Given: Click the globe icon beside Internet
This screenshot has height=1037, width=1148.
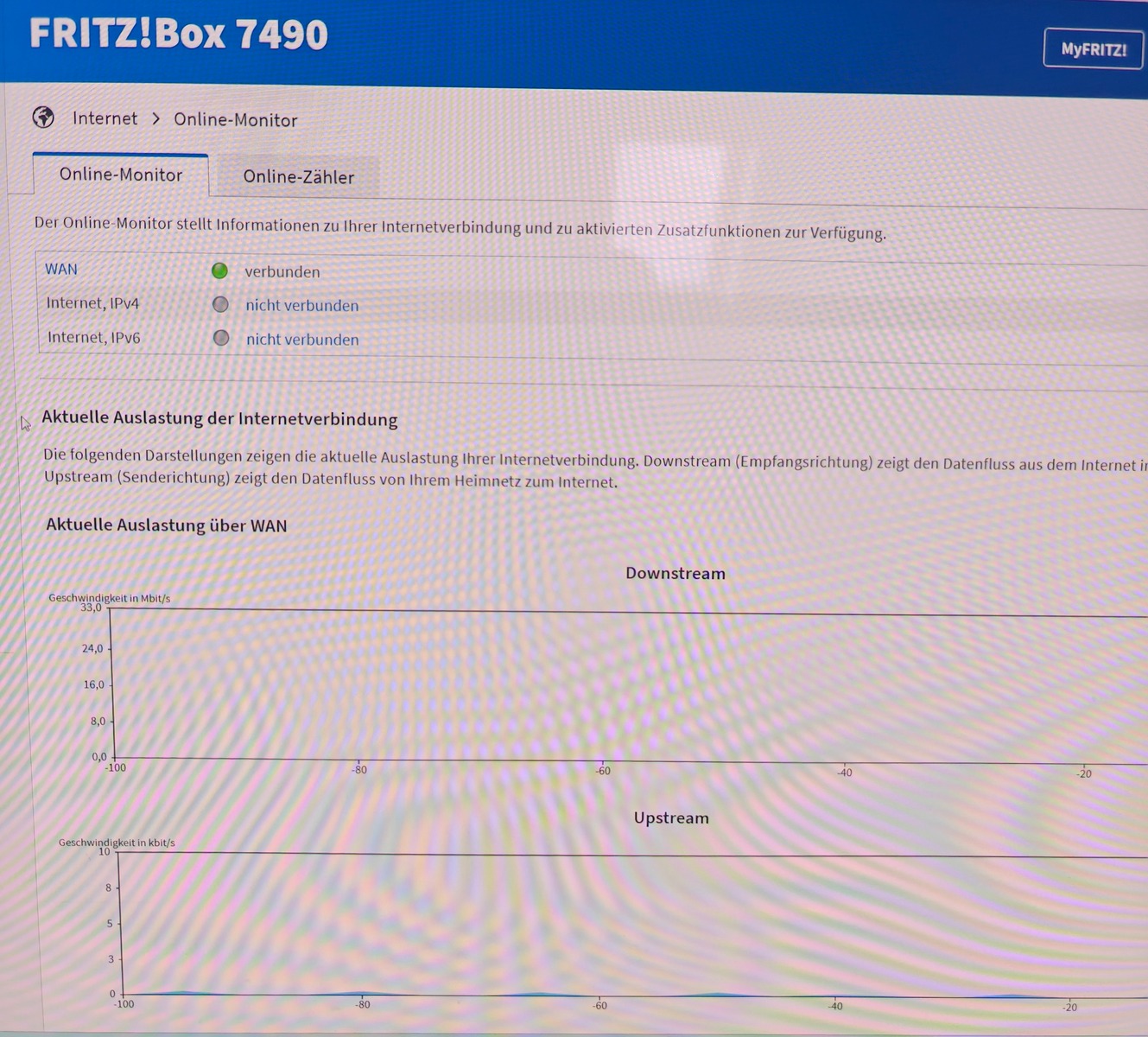Looking at the screenshot, I should pyautogui.click(x=43, y=117).
